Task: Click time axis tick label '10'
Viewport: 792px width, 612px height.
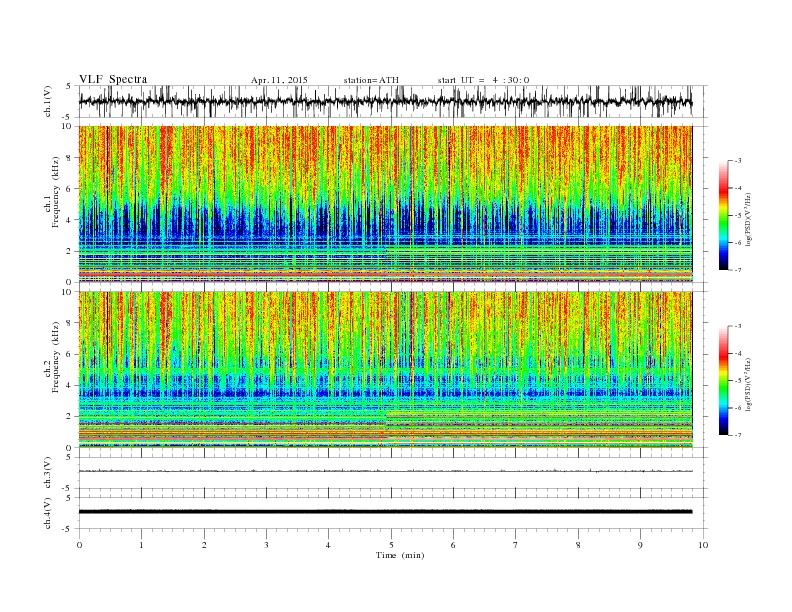Action: pos(703,545)
